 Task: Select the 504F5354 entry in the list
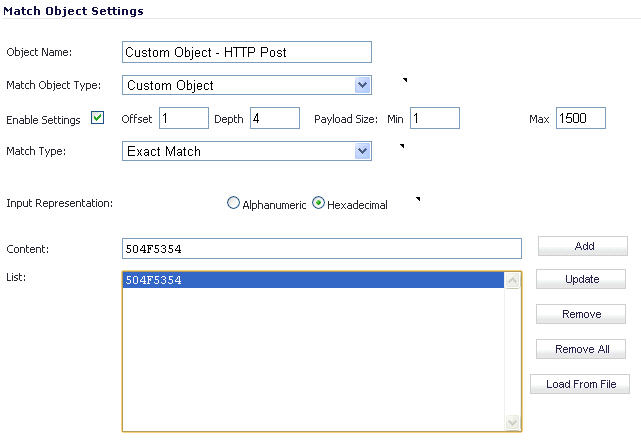314,280
